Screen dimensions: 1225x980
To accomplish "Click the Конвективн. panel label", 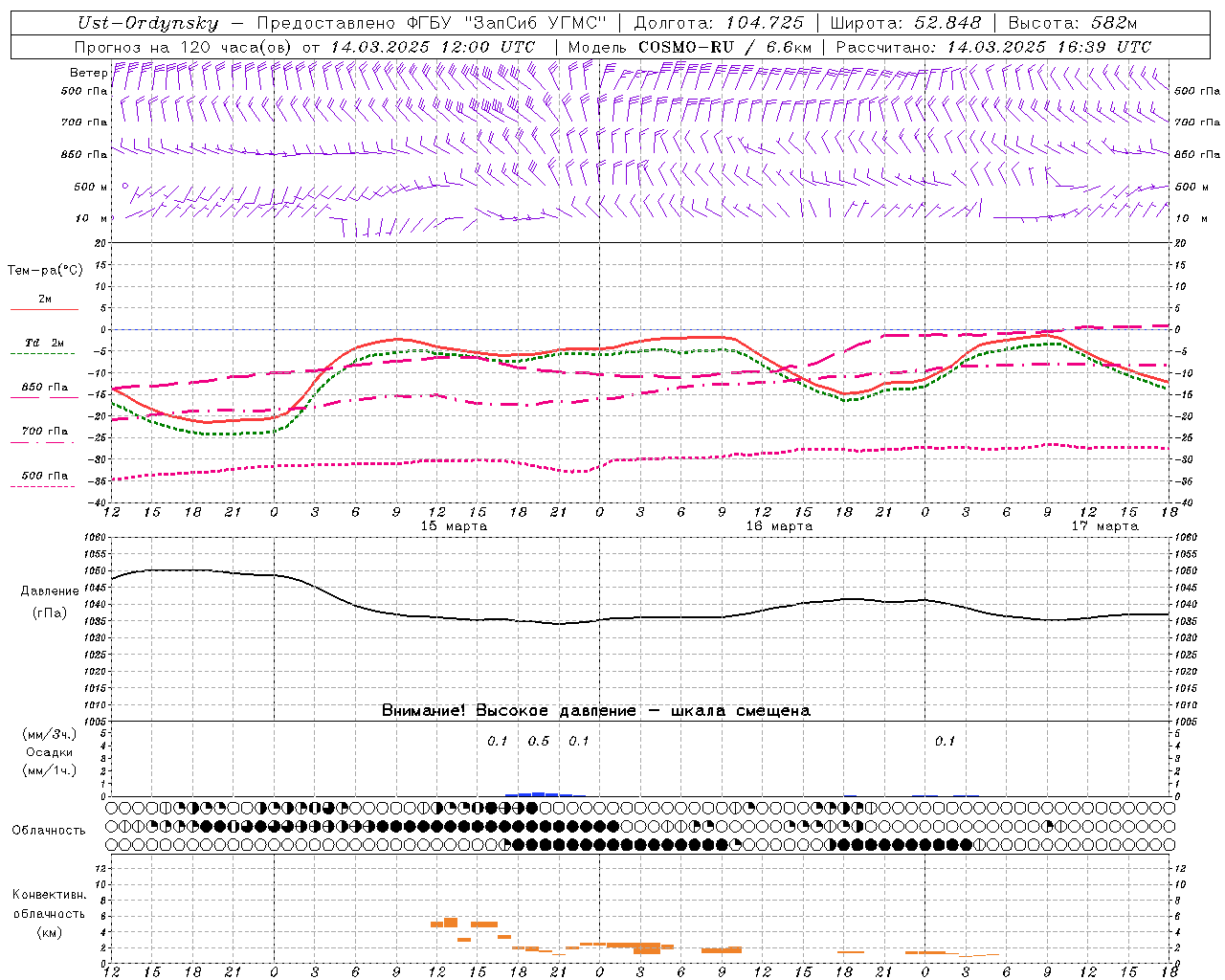I will click(x=50, y=895).
